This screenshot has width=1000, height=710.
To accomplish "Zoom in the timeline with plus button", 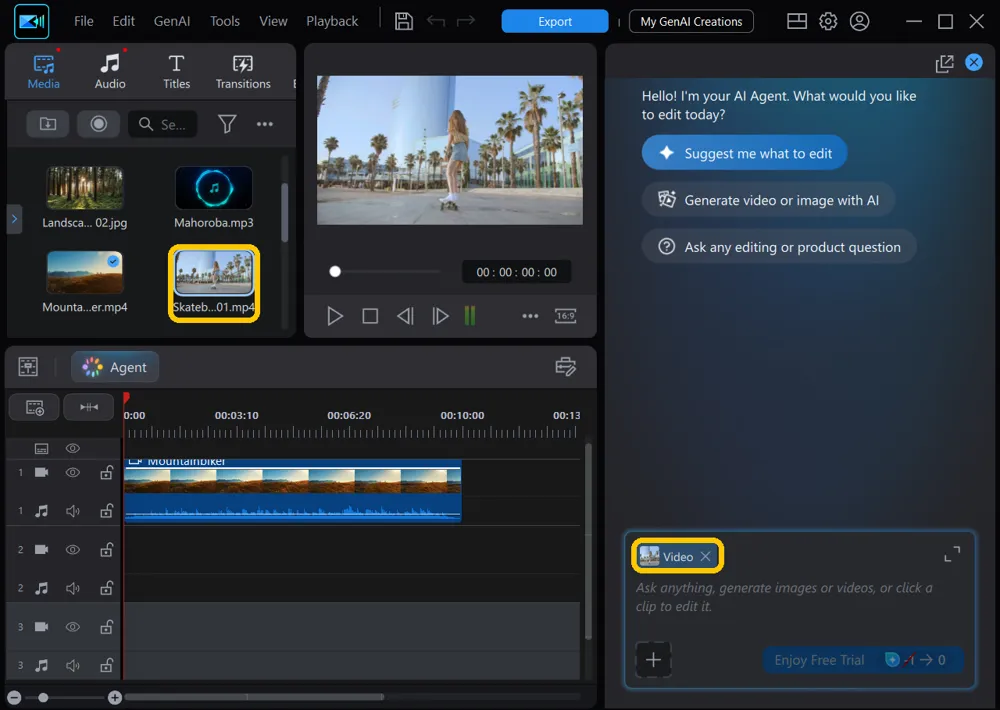I will coord(115,697).
